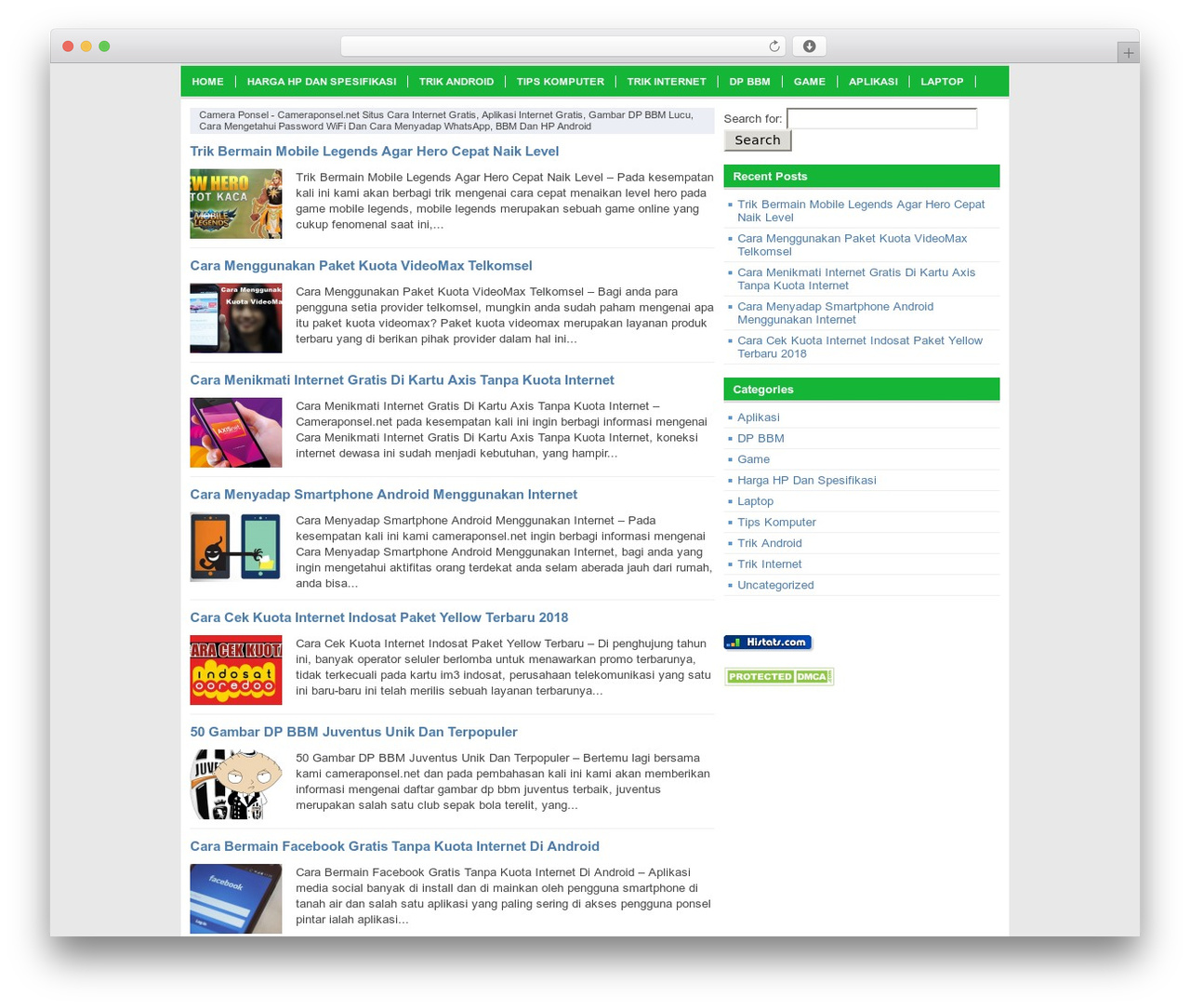Click the Juventus DP BBM thumbnail
This screenshot has height=1008, width=1190.
pos(236,784)
